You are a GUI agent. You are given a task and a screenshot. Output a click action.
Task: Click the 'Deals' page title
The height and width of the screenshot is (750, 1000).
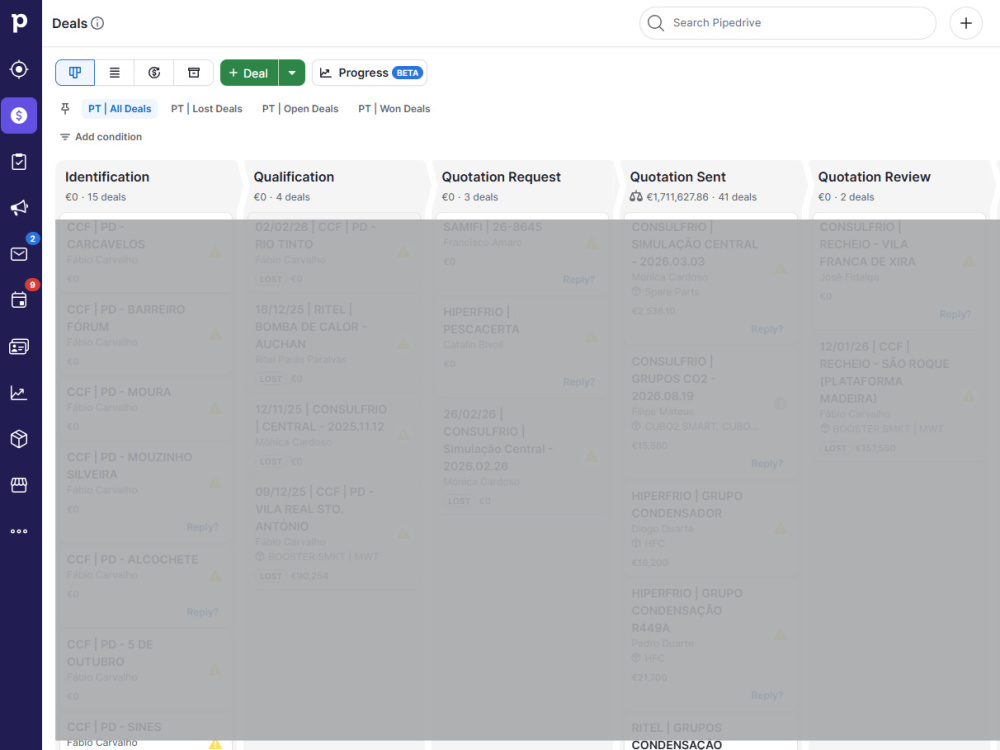point(70,24)
